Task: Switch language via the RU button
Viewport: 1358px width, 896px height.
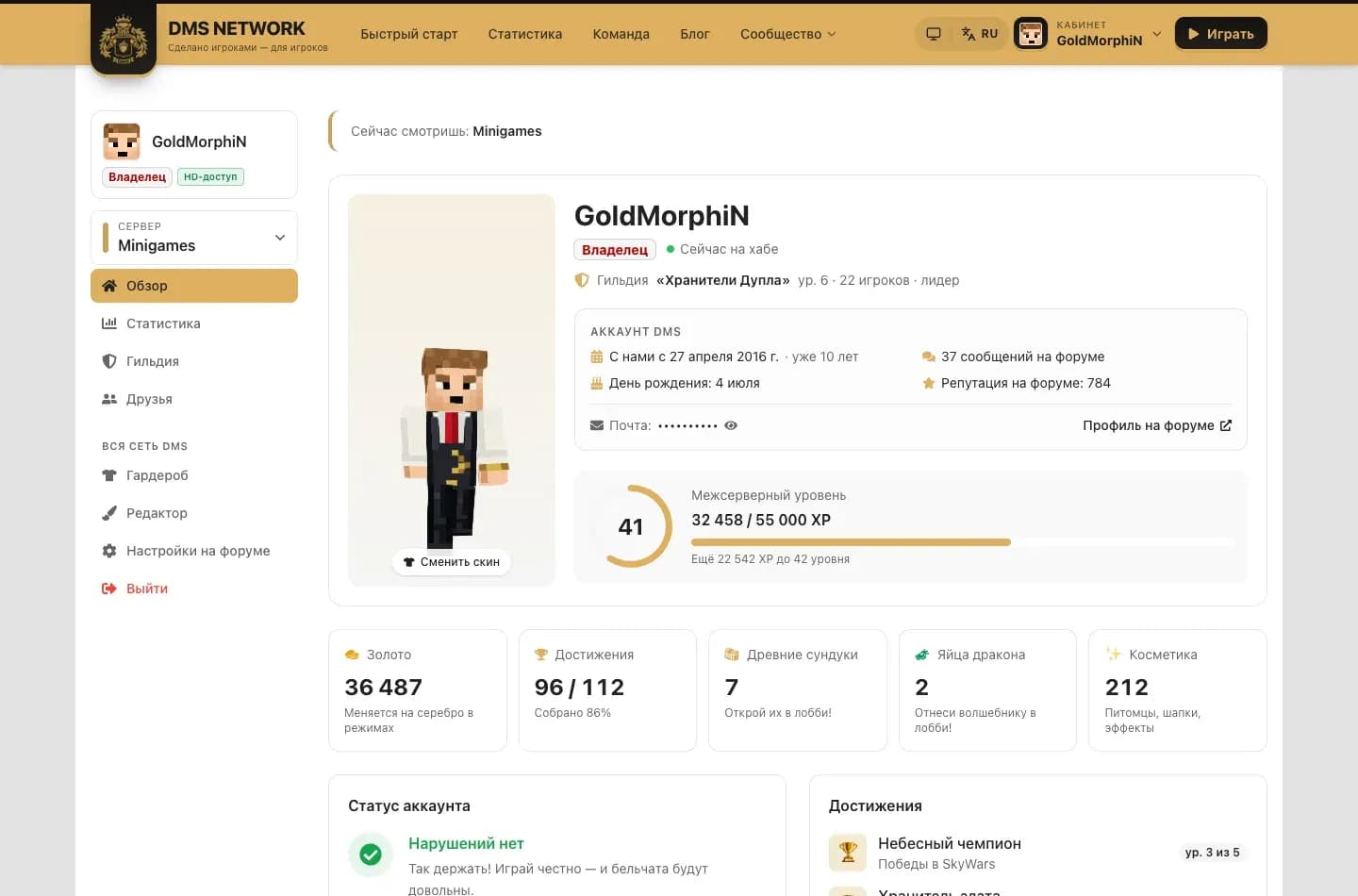Action: pos(980,34)
